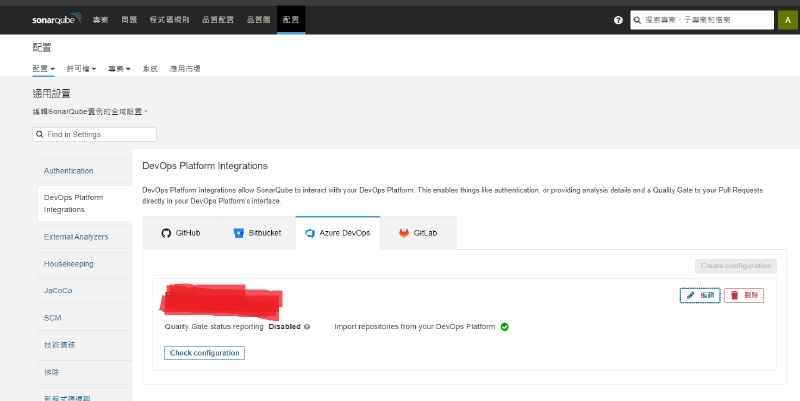
Task: Select the Bitbucket tab
Action: (x=257, y=233)
